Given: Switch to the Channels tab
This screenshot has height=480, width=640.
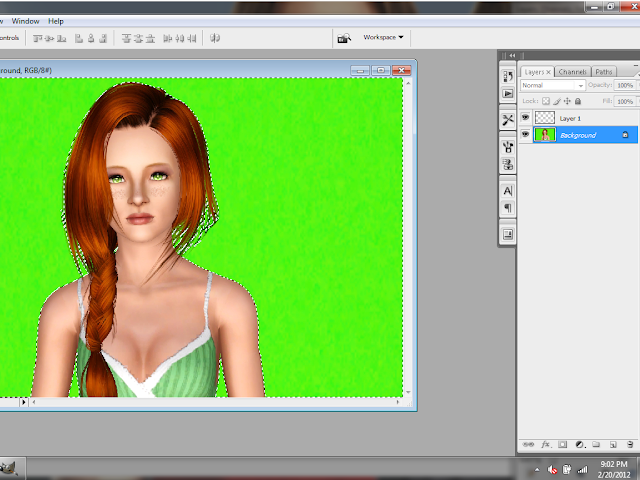Looking at the screenshot, I should (572, 72).
